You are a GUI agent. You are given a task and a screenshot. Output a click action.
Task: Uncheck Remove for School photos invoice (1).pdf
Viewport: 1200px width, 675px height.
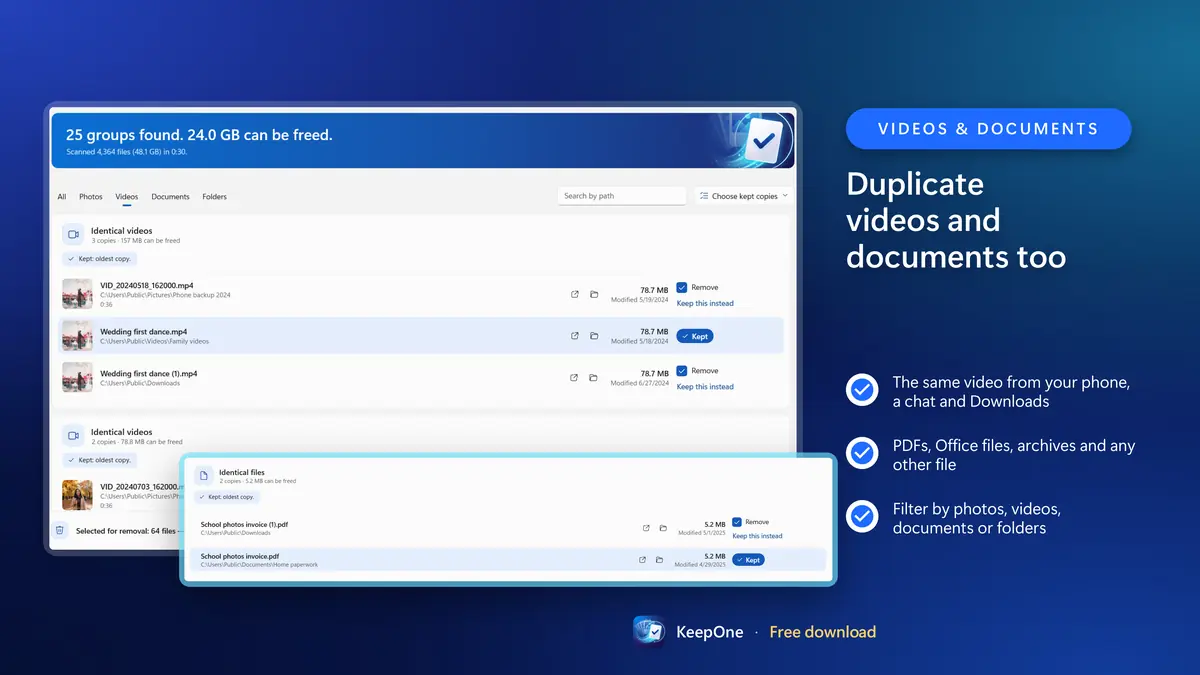[737, 522]
